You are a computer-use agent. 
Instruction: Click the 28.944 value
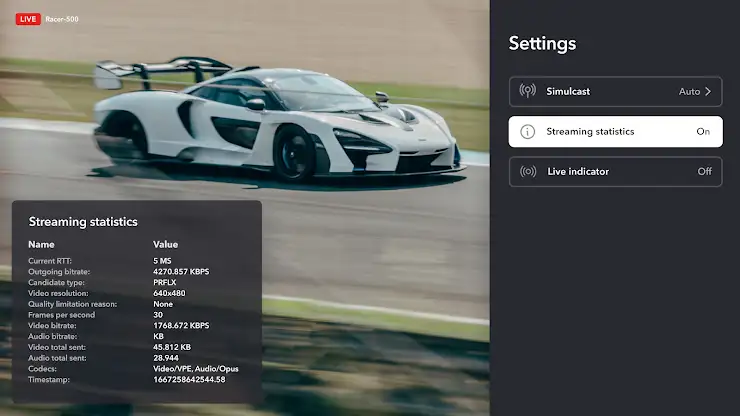tap(166, 358)
